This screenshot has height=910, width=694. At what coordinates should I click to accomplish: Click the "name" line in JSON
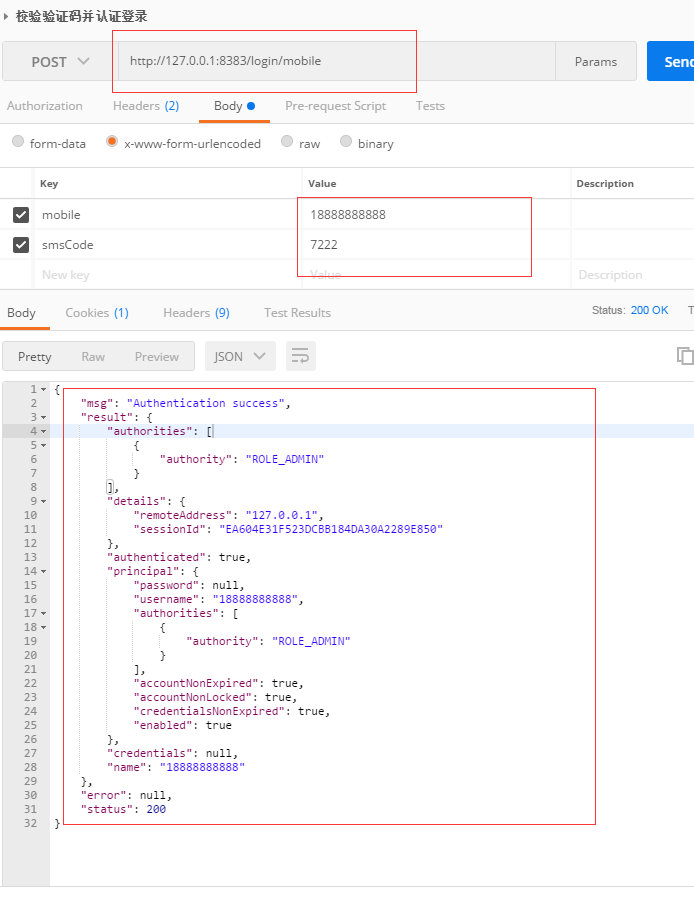[x=176, y=768]
